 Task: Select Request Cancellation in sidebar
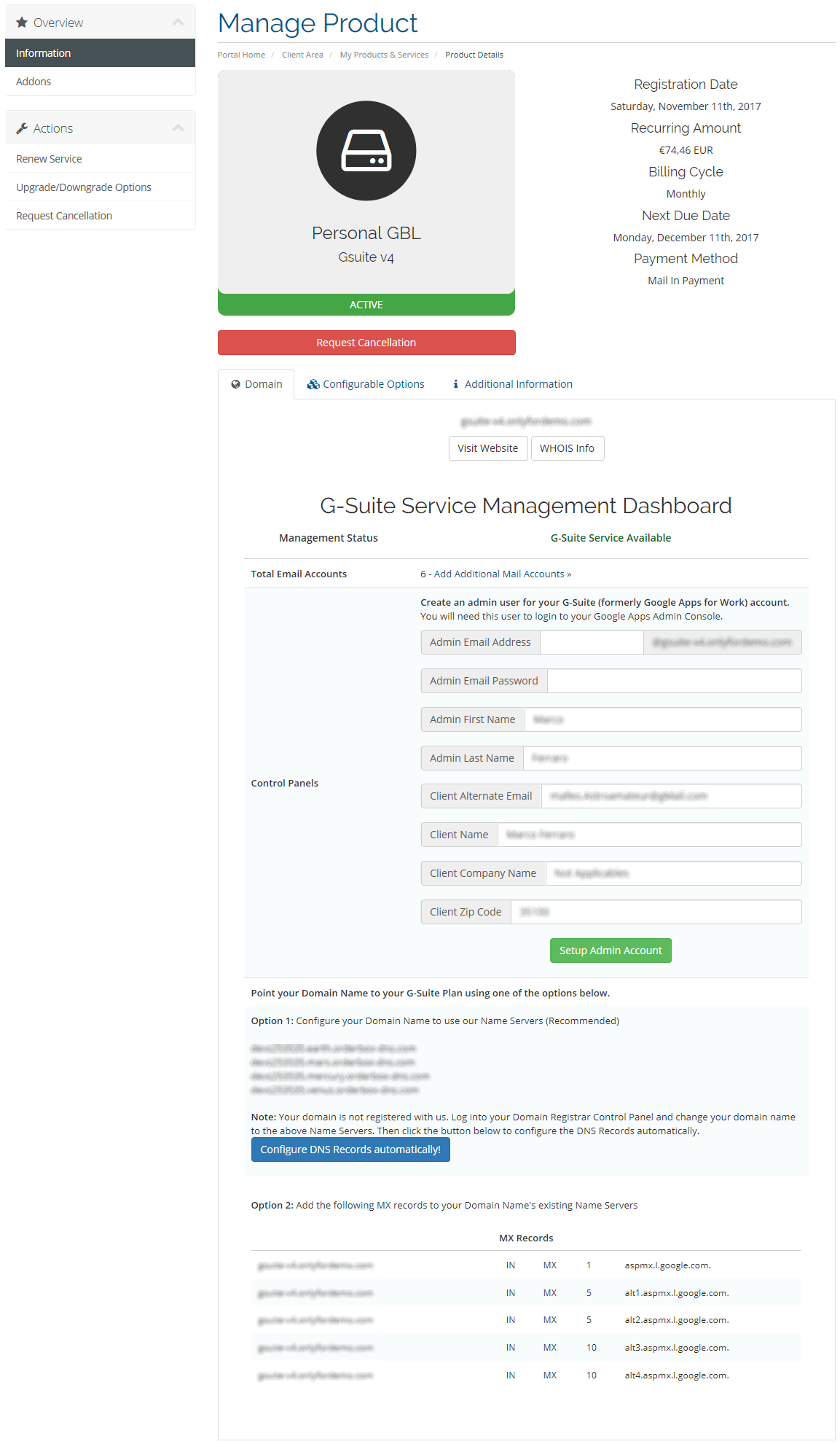click(100, 216)
